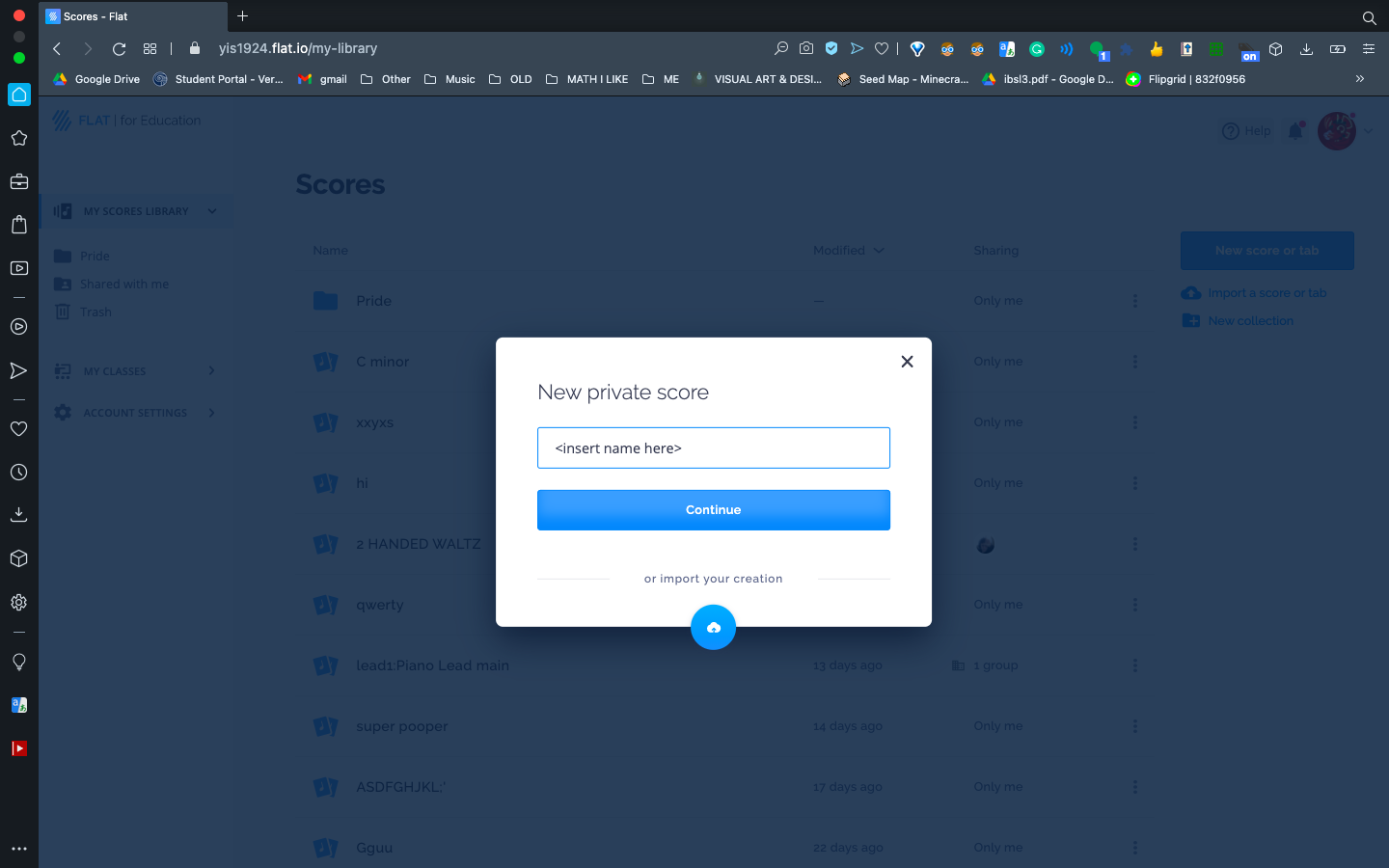Click the Import a score or tab link
Viewport: 1389px width, 868px height.
(1266, 292)
